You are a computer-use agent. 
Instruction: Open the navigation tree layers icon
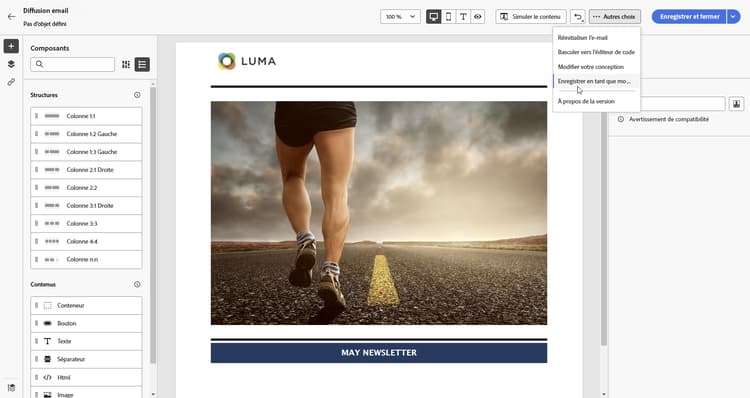pos(11,64)
